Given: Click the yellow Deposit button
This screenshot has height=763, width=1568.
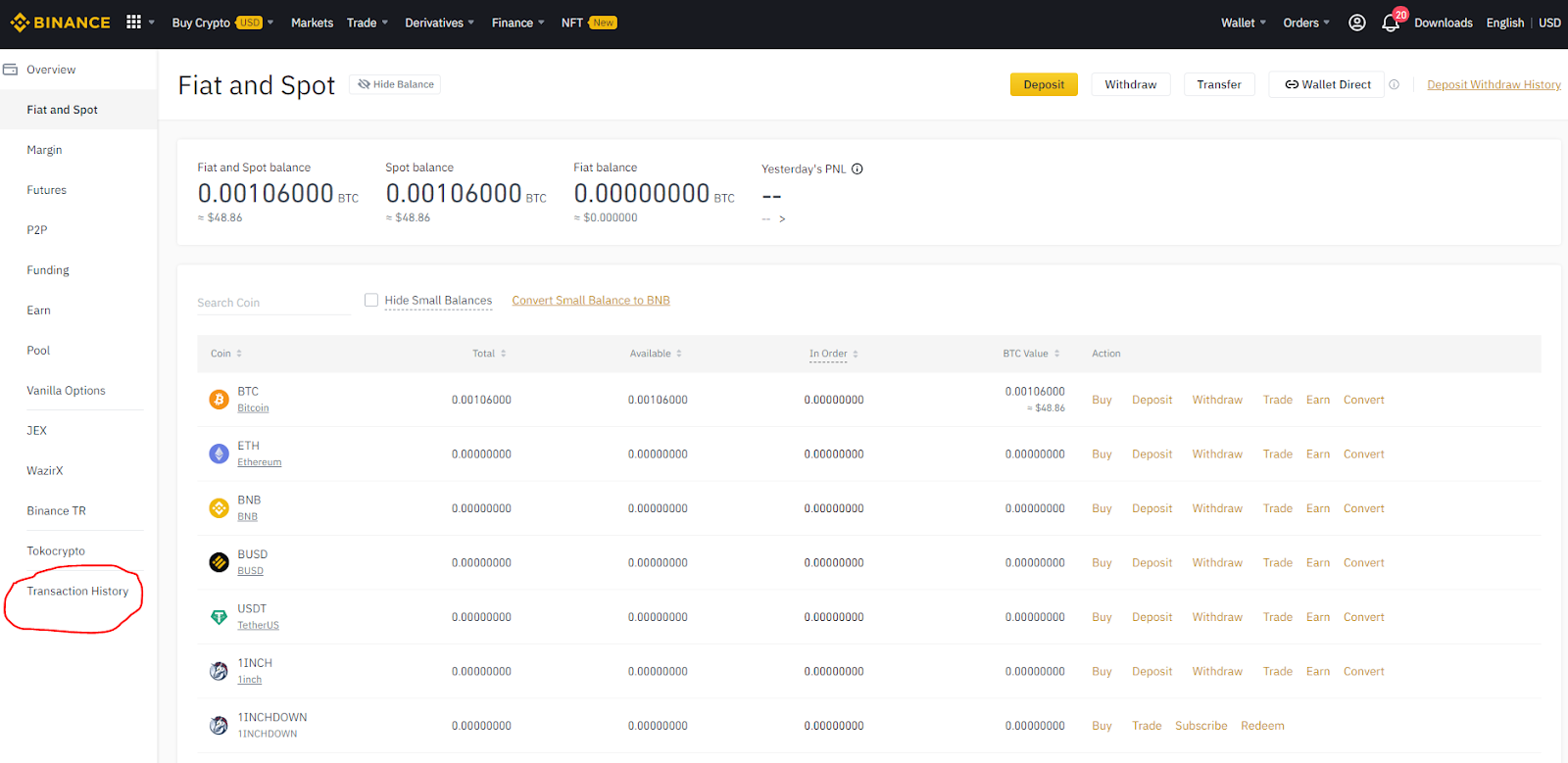Looking at the screenshot, I should [x=1044, y=84].
